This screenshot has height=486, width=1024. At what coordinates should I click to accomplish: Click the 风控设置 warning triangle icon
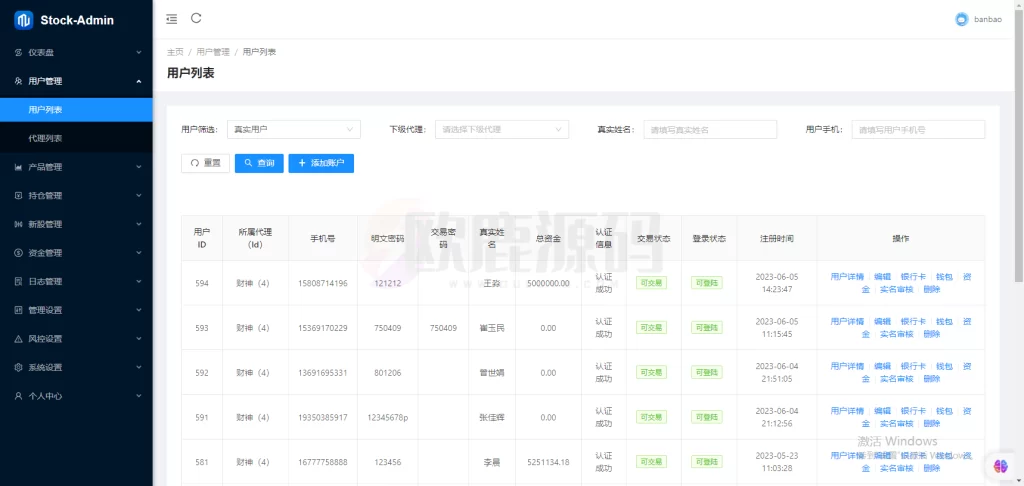pos(18,339)
